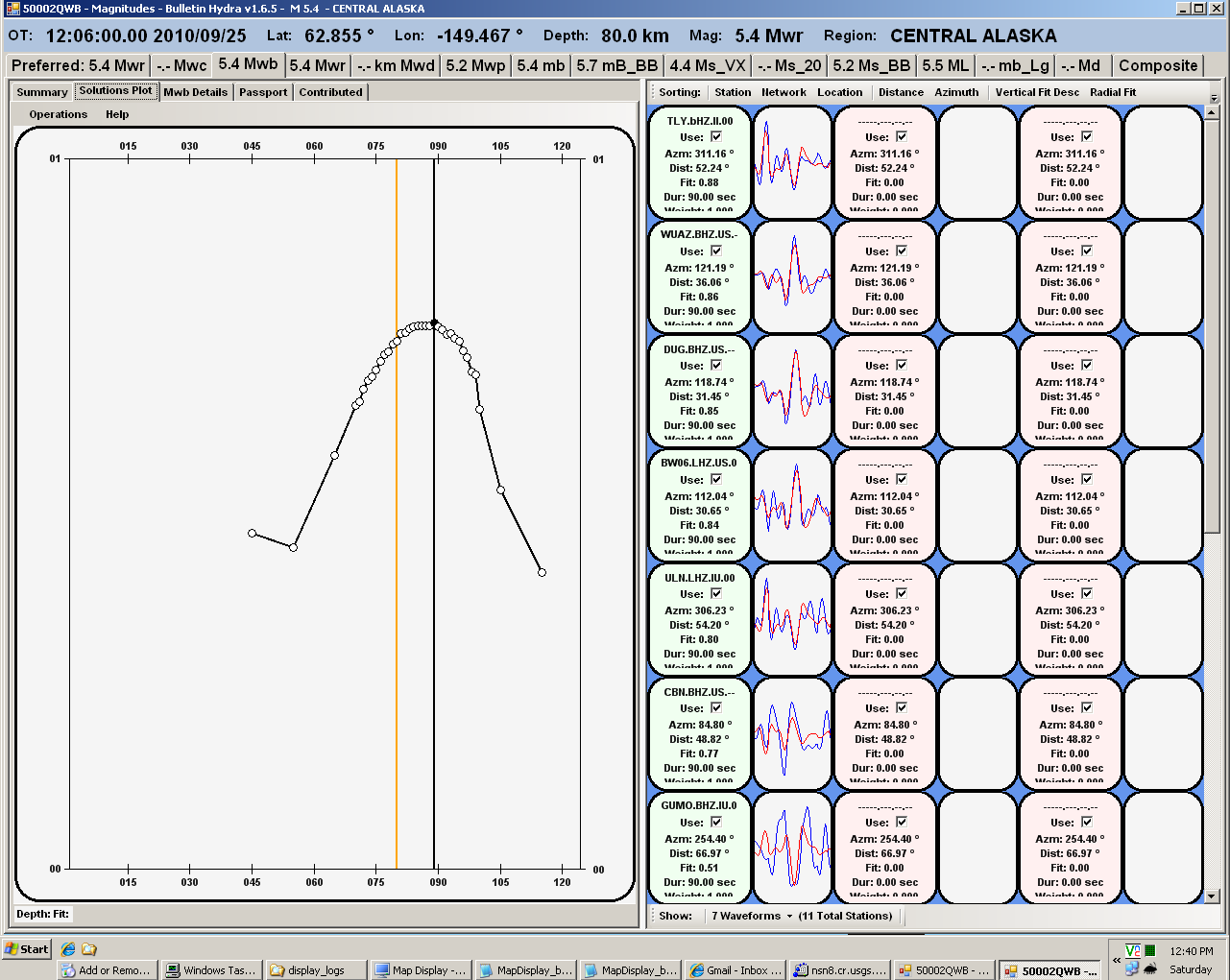The height and width of the screenshot is (980, 1230).
Task: Select the Composite magnitude tab
Action: pos(1158,65)
